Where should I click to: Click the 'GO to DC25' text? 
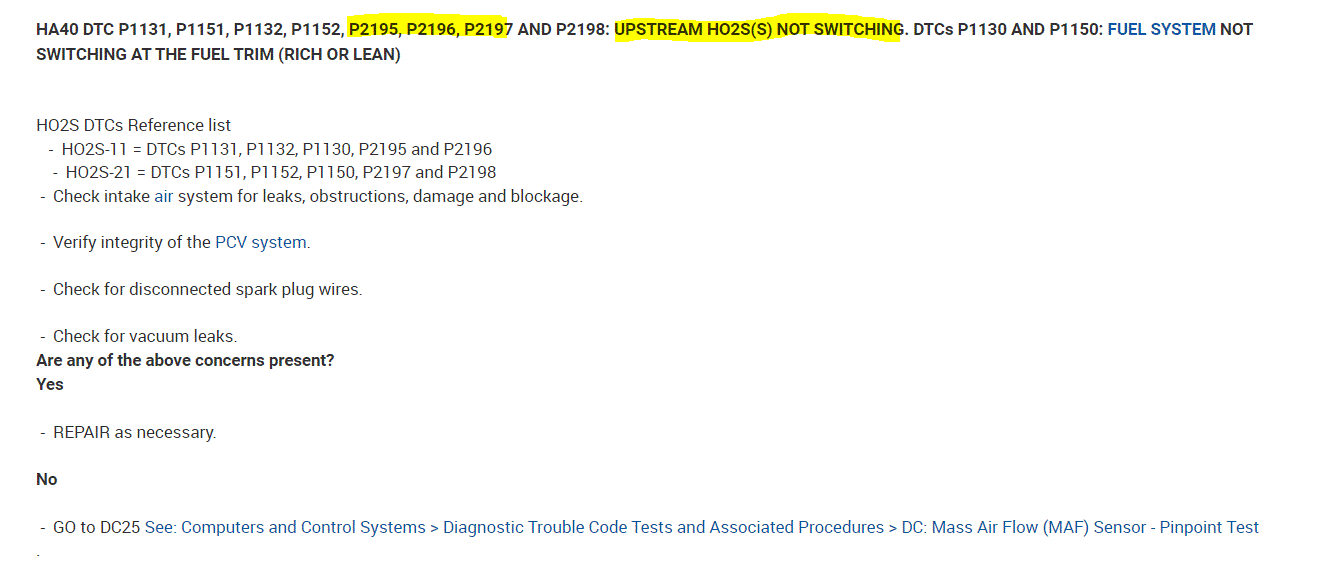point(96,527)
